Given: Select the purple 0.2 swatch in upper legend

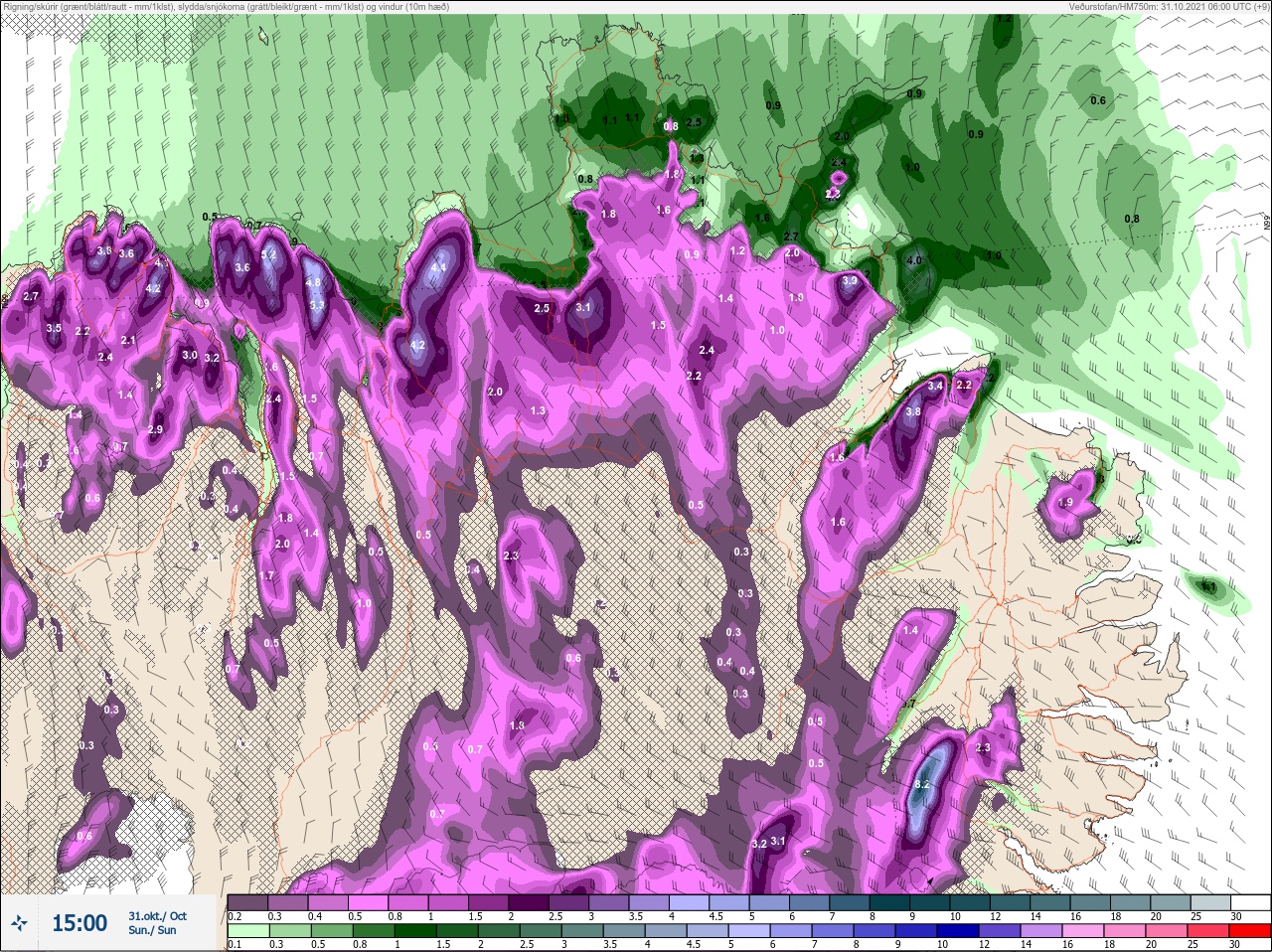Looking at the screenshot, I should pyautogui.click(x=247, y=902).
